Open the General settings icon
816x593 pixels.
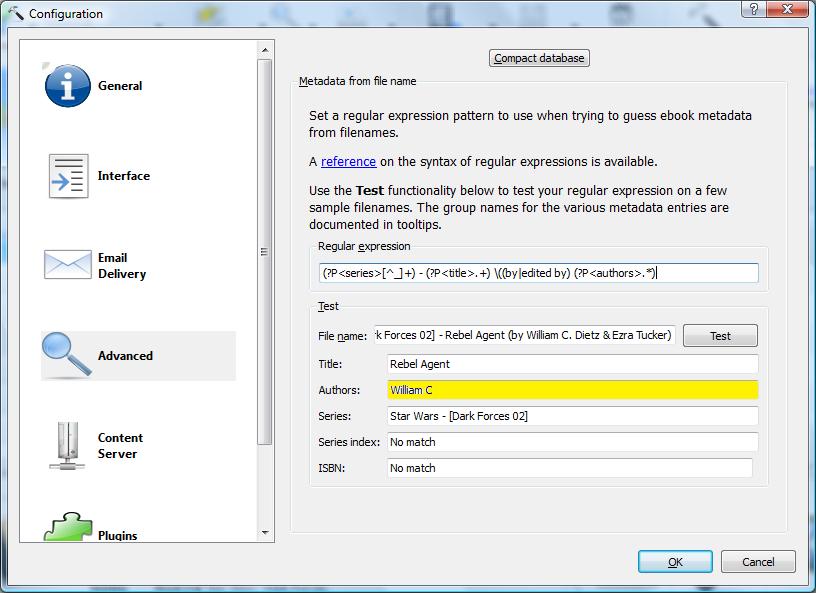pos(68,86)
